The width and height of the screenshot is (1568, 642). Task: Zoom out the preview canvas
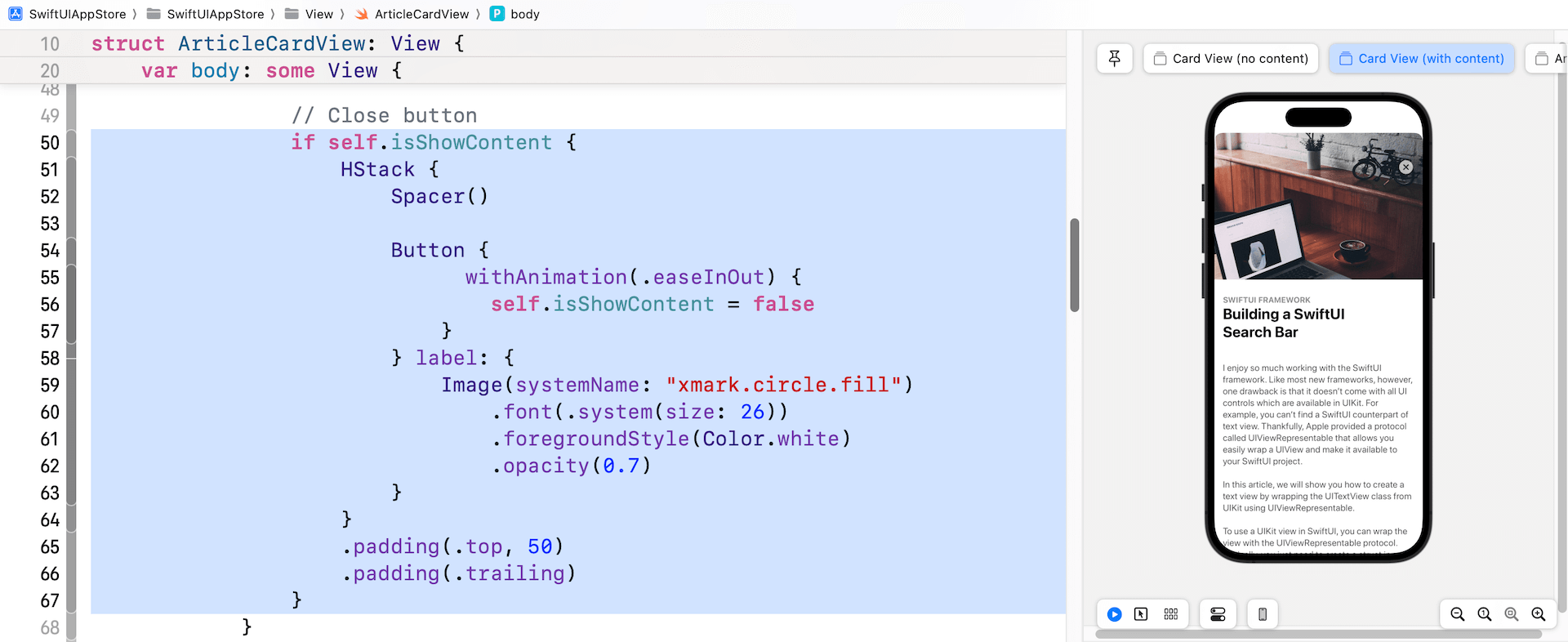coord(1457,614)
